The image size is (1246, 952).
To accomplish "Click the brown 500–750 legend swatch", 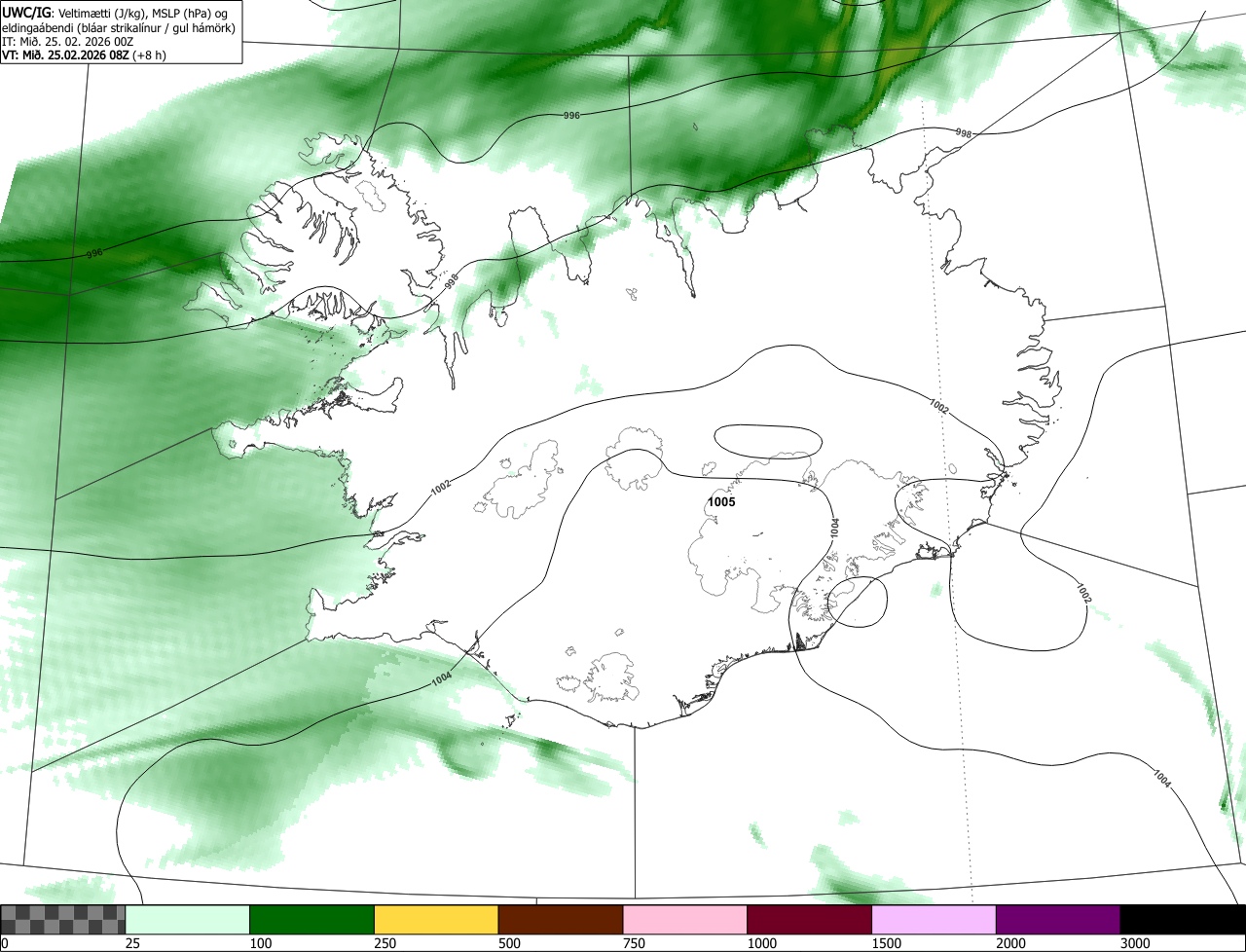I will coord(561,920).
